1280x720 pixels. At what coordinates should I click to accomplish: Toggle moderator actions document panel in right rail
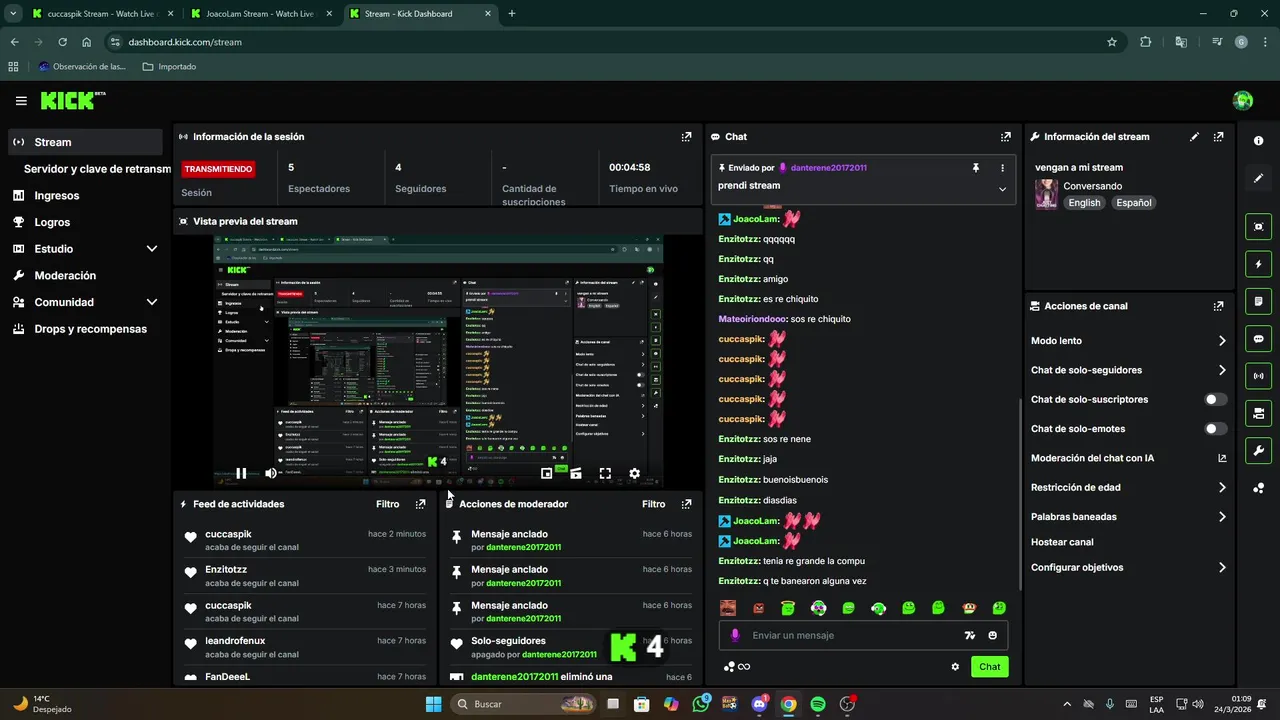1258,301
